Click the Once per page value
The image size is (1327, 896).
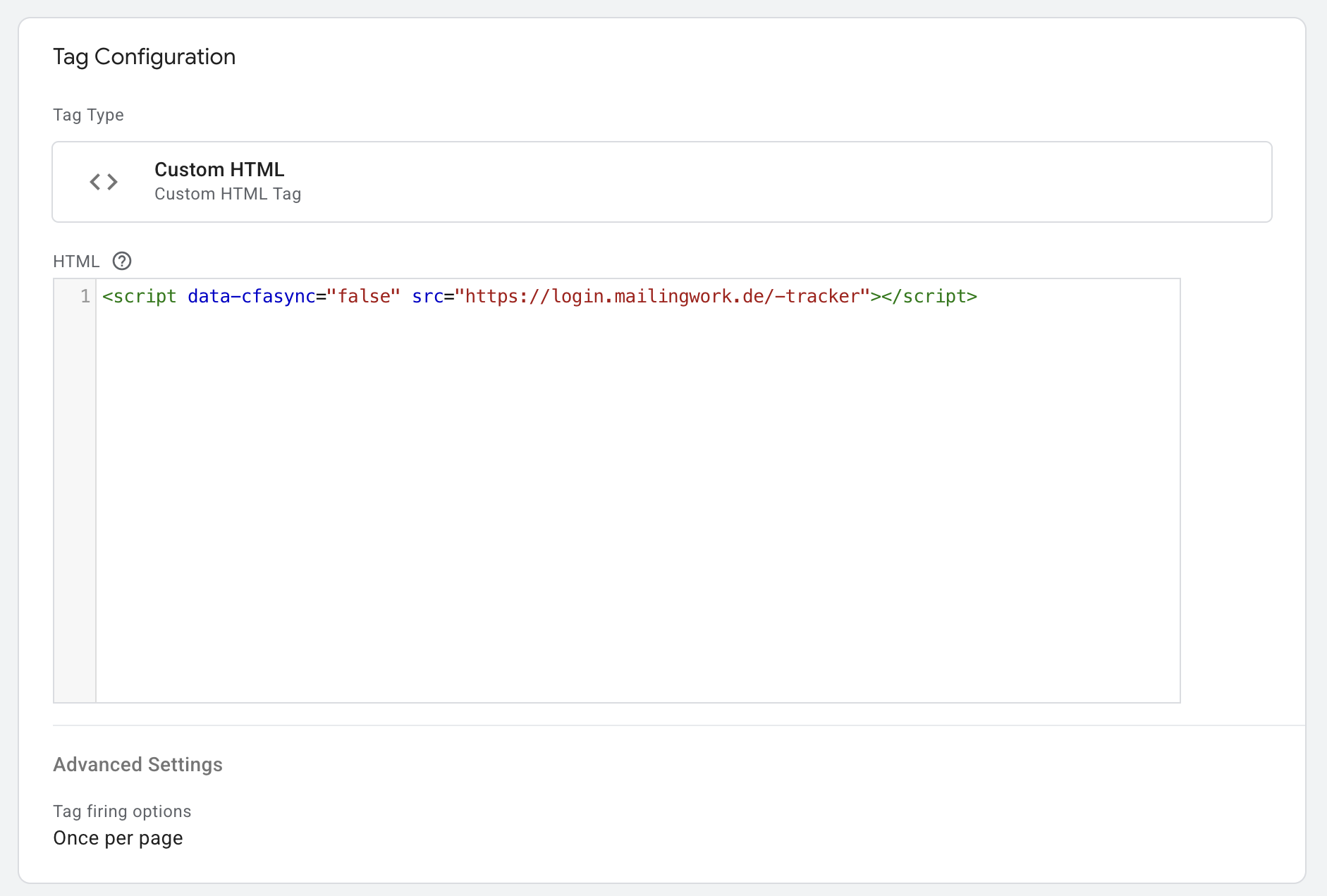118,838
